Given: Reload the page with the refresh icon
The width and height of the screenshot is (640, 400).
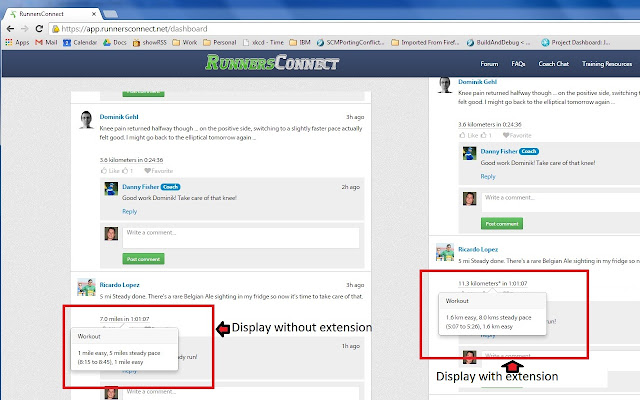Looking at the screenshot, I should [39, 29].
